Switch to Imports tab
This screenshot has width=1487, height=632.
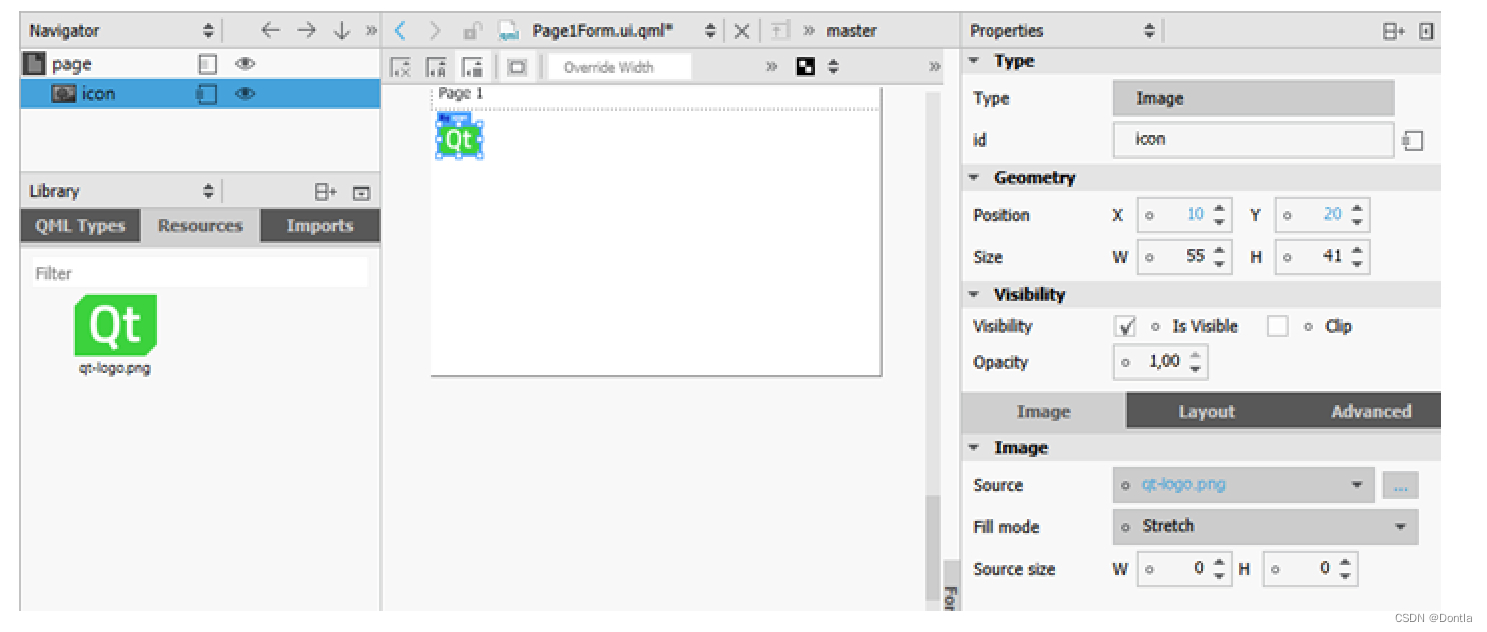[320, 226]
